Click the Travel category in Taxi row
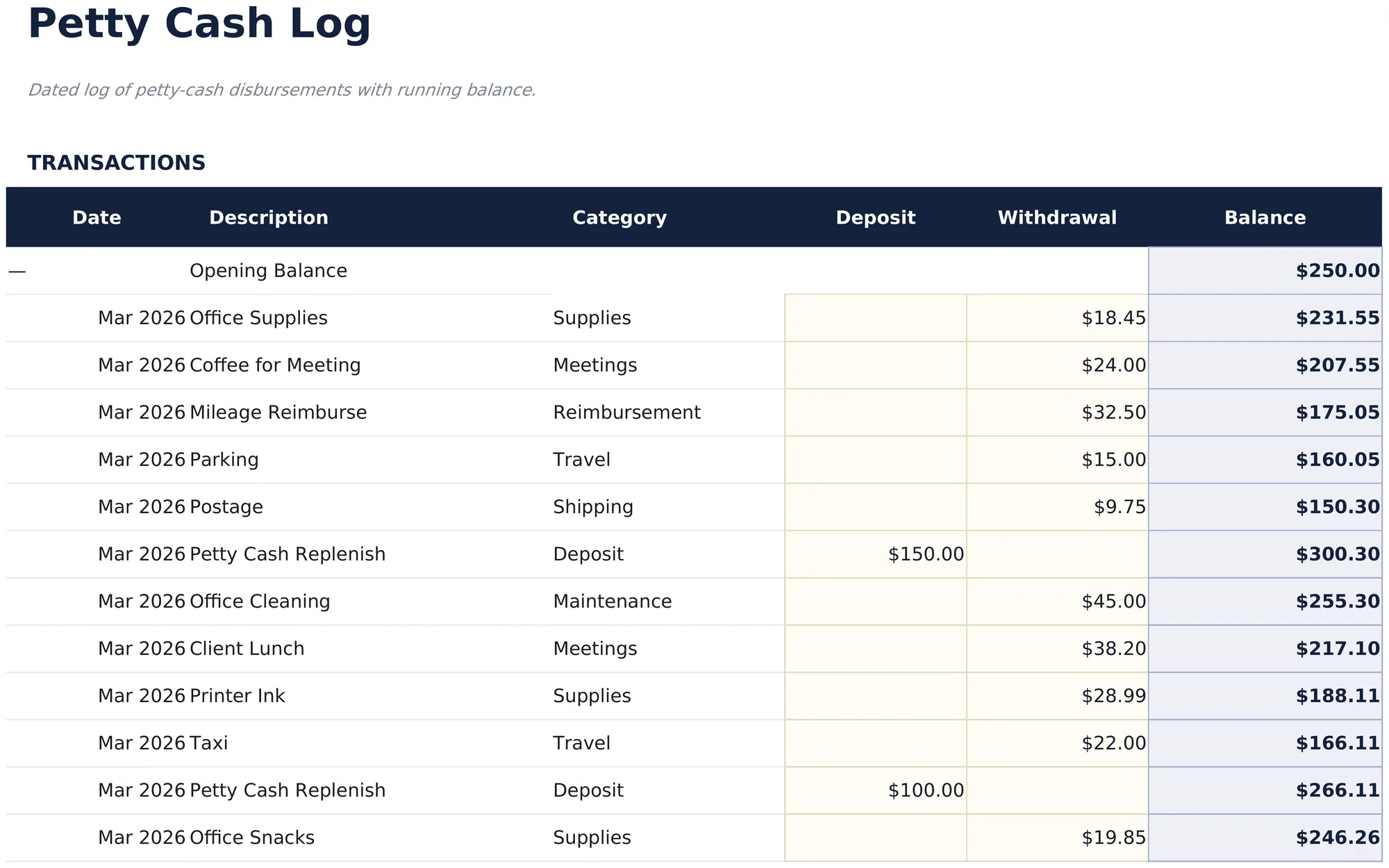The image size is (1389, 868). (x=668, y=743)
